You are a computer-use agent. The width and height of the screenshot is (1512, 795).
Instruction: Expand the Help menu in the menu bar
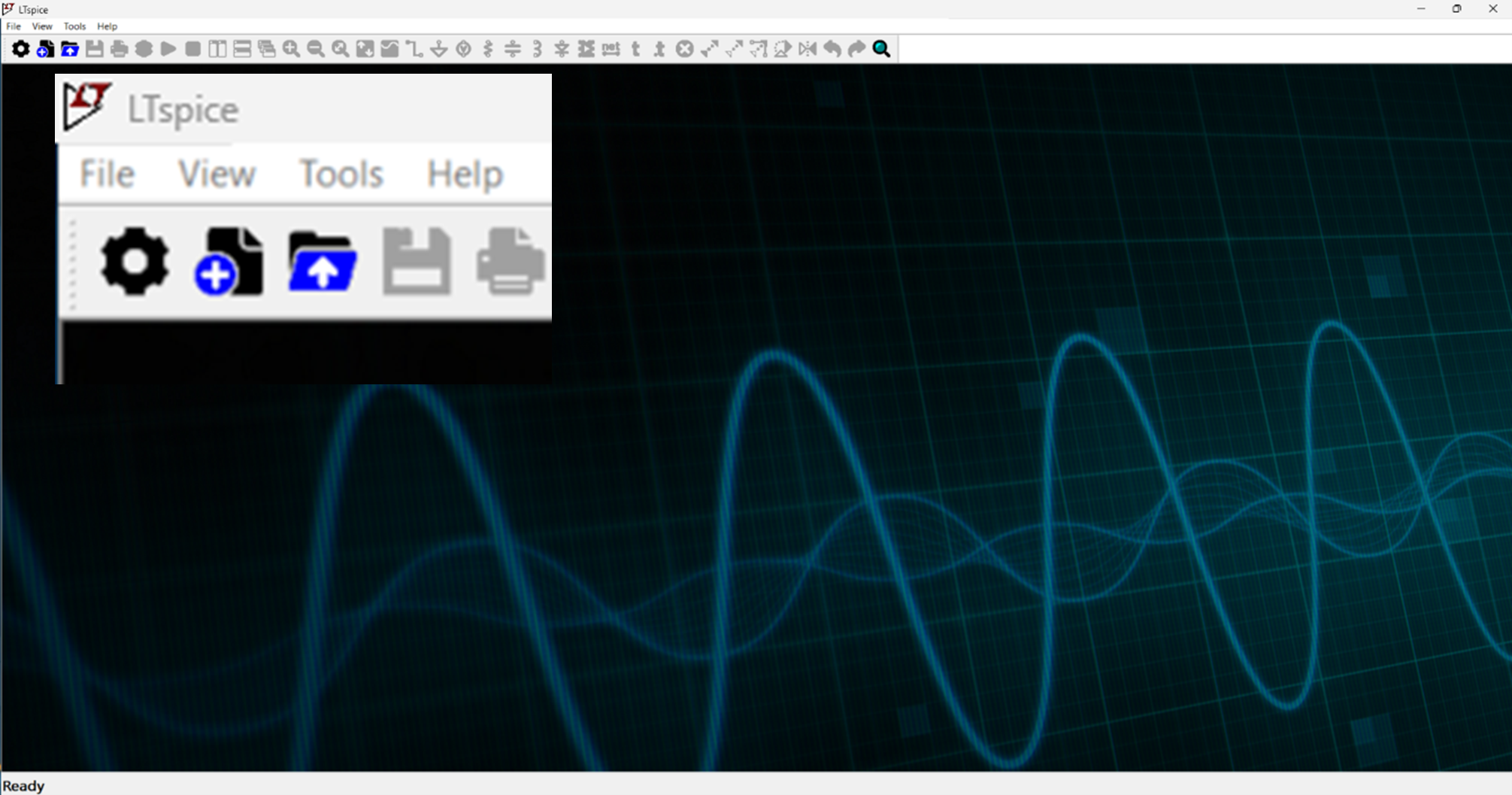(107, 26)
